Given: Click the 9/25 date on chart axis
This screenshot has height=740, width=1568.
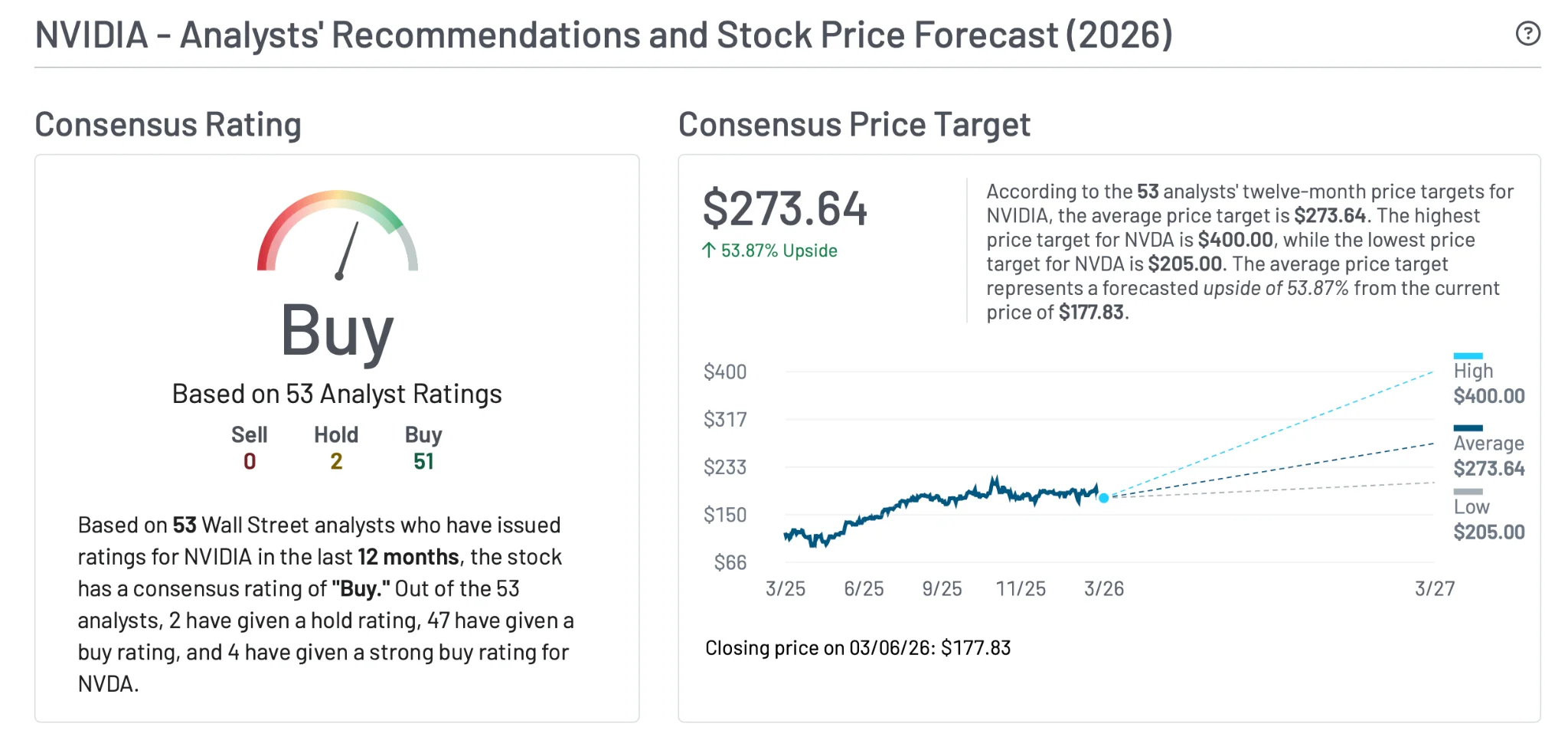Looking at the screenshot, I should pyautogui.click(x=942, y=588).
